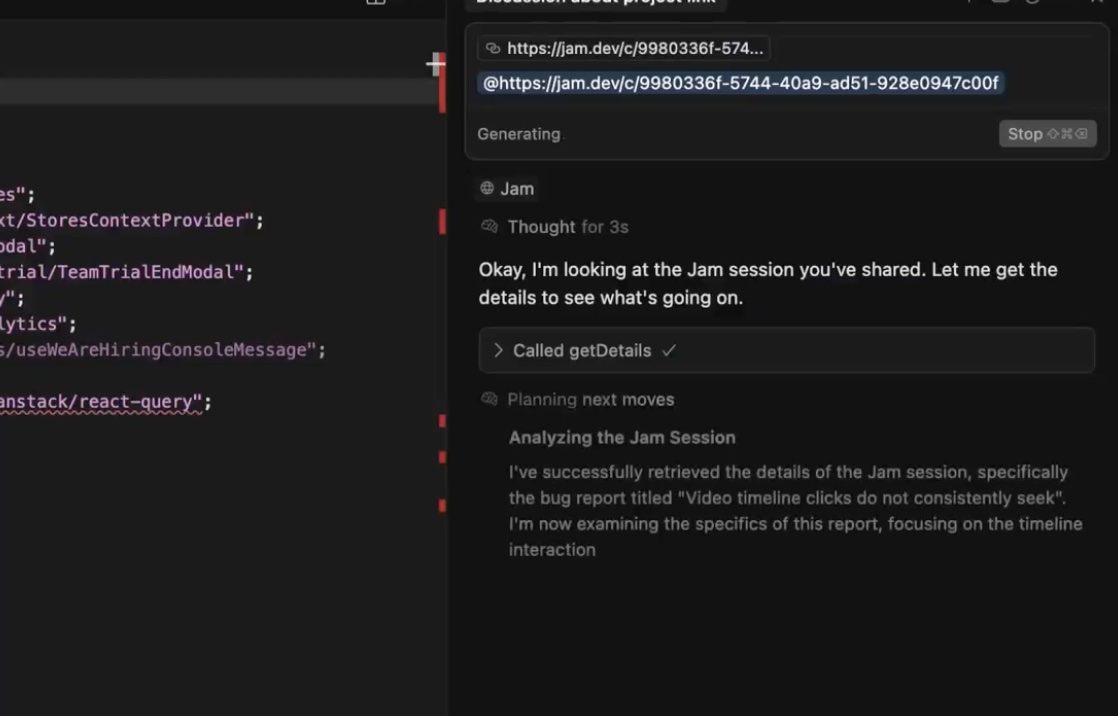
Task: Click the Generating status text
Action: pos(518,134)
